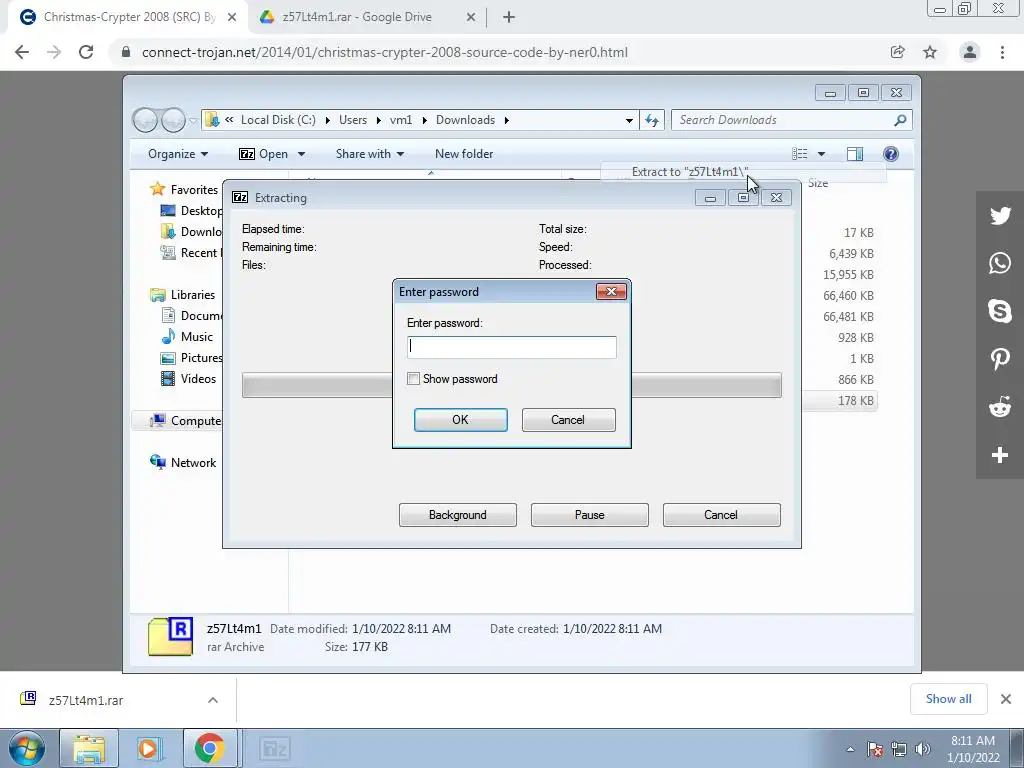This screenshot has width=1024, height=768.
Task: Select Computer in the navigation pane
Action: coord(196,421)
